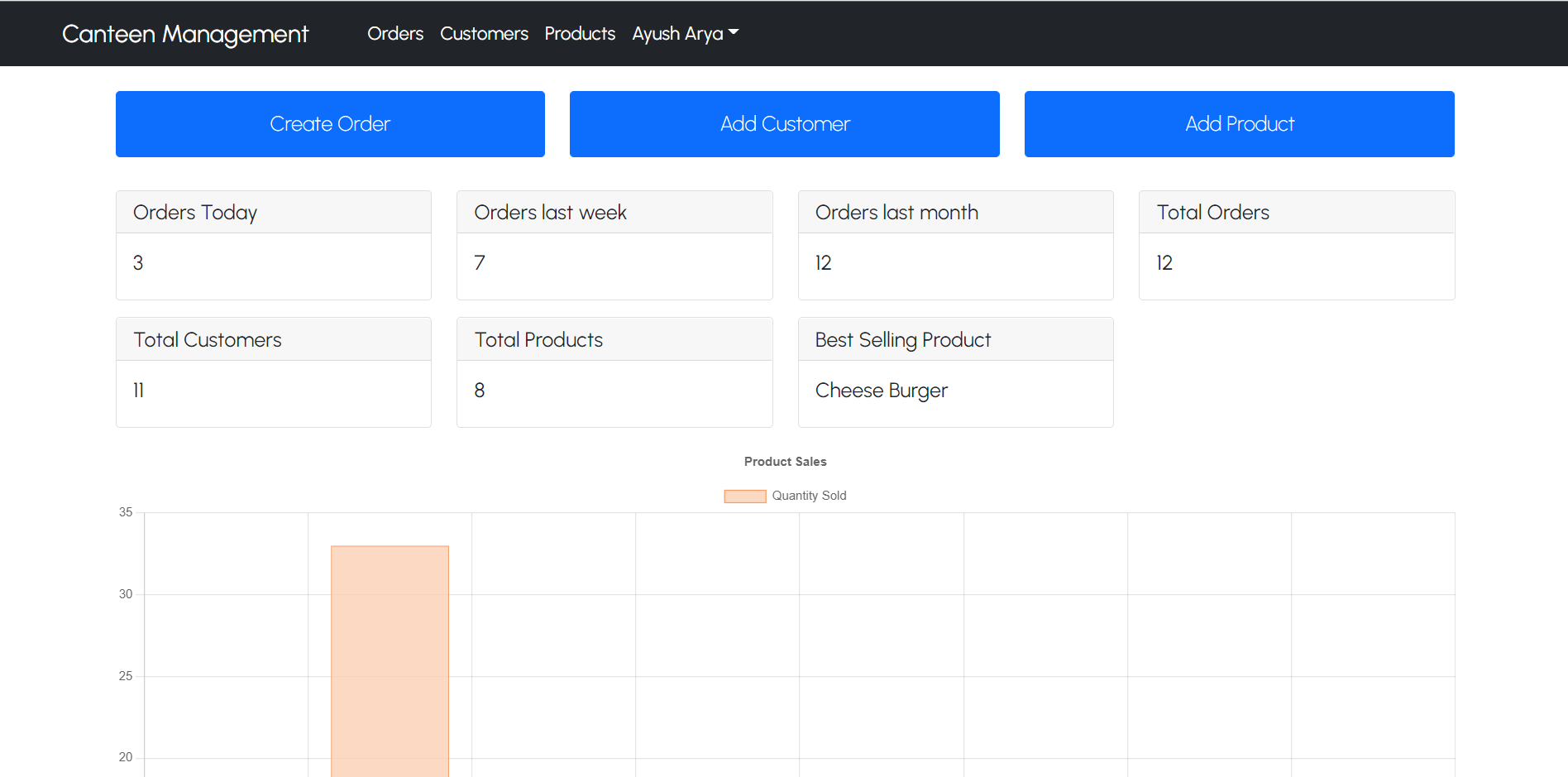1568x777 pixels.
Task: Select the Orders last month card
Action: (955, 245)
